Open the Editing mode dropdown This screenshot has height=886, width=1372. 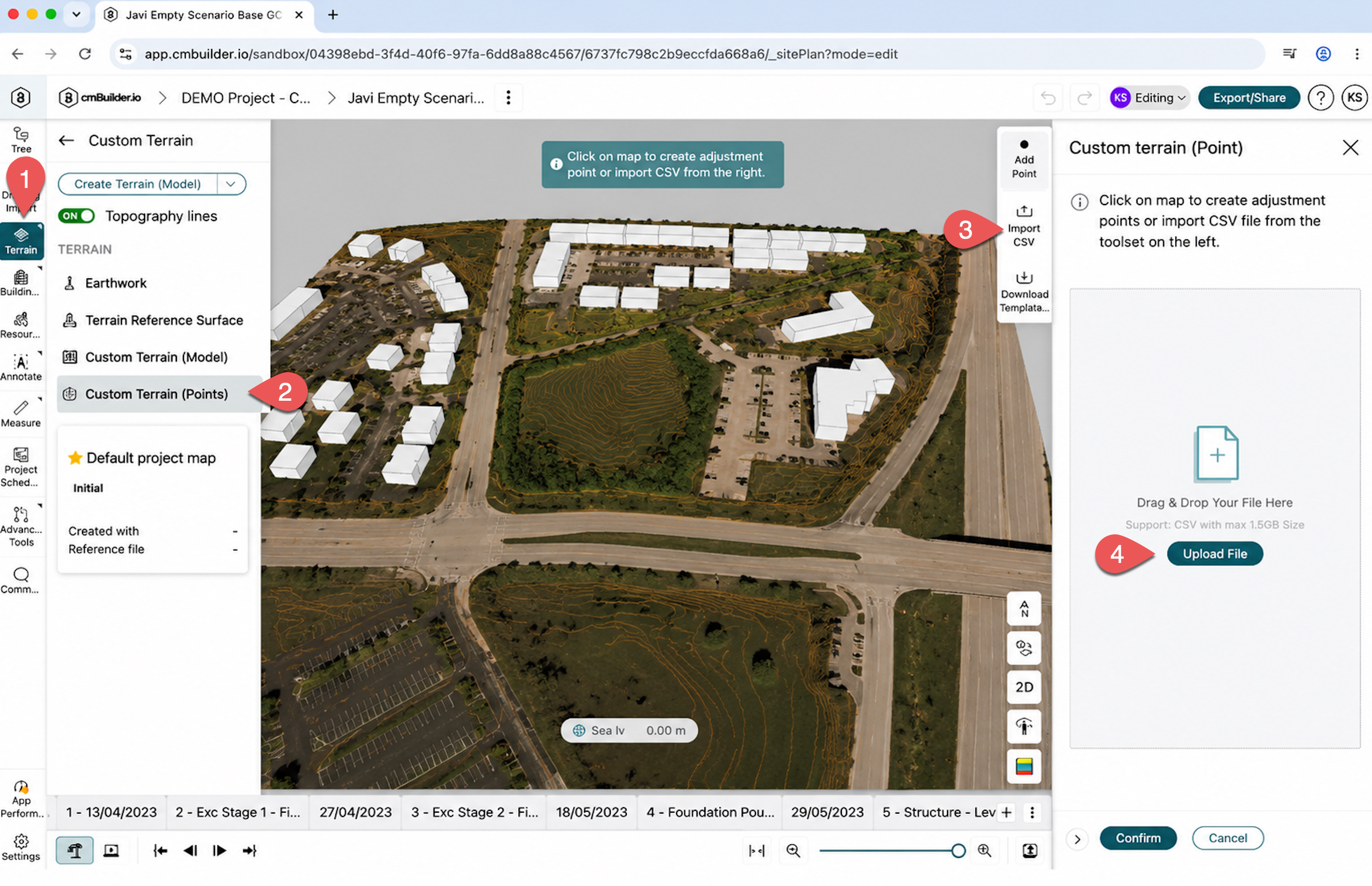pyautogui.click(x=1150, y=98)
